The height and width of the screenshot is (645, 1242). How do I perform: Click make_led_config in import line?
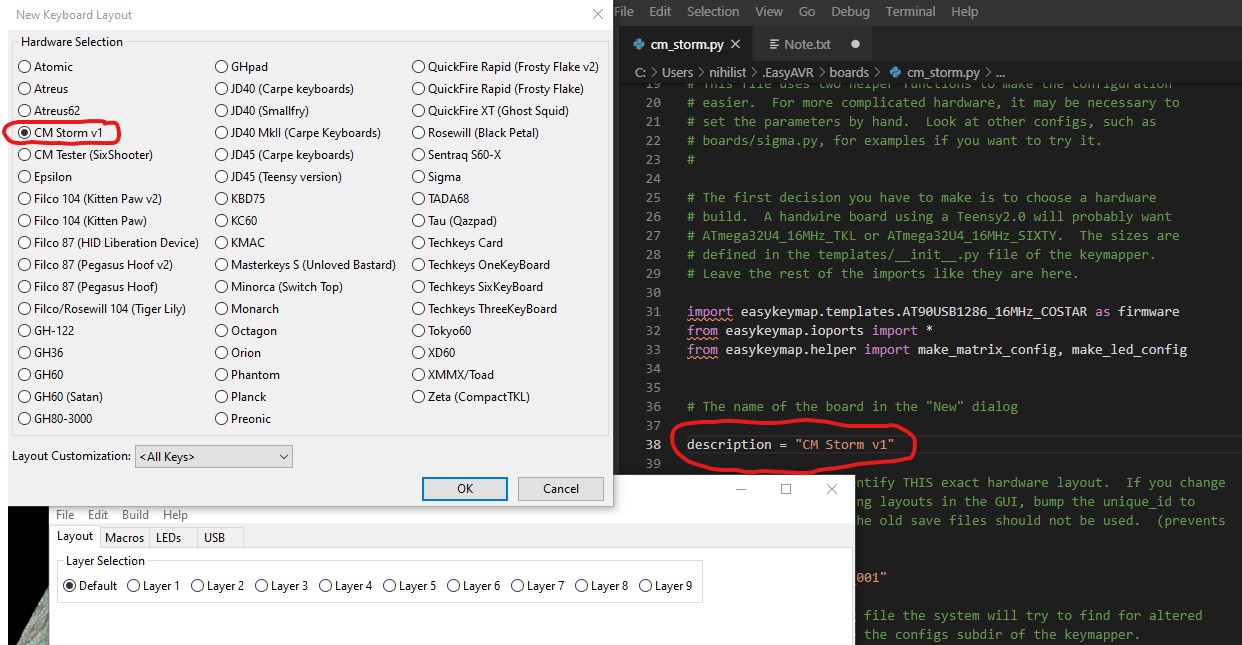click(1129, 349)
